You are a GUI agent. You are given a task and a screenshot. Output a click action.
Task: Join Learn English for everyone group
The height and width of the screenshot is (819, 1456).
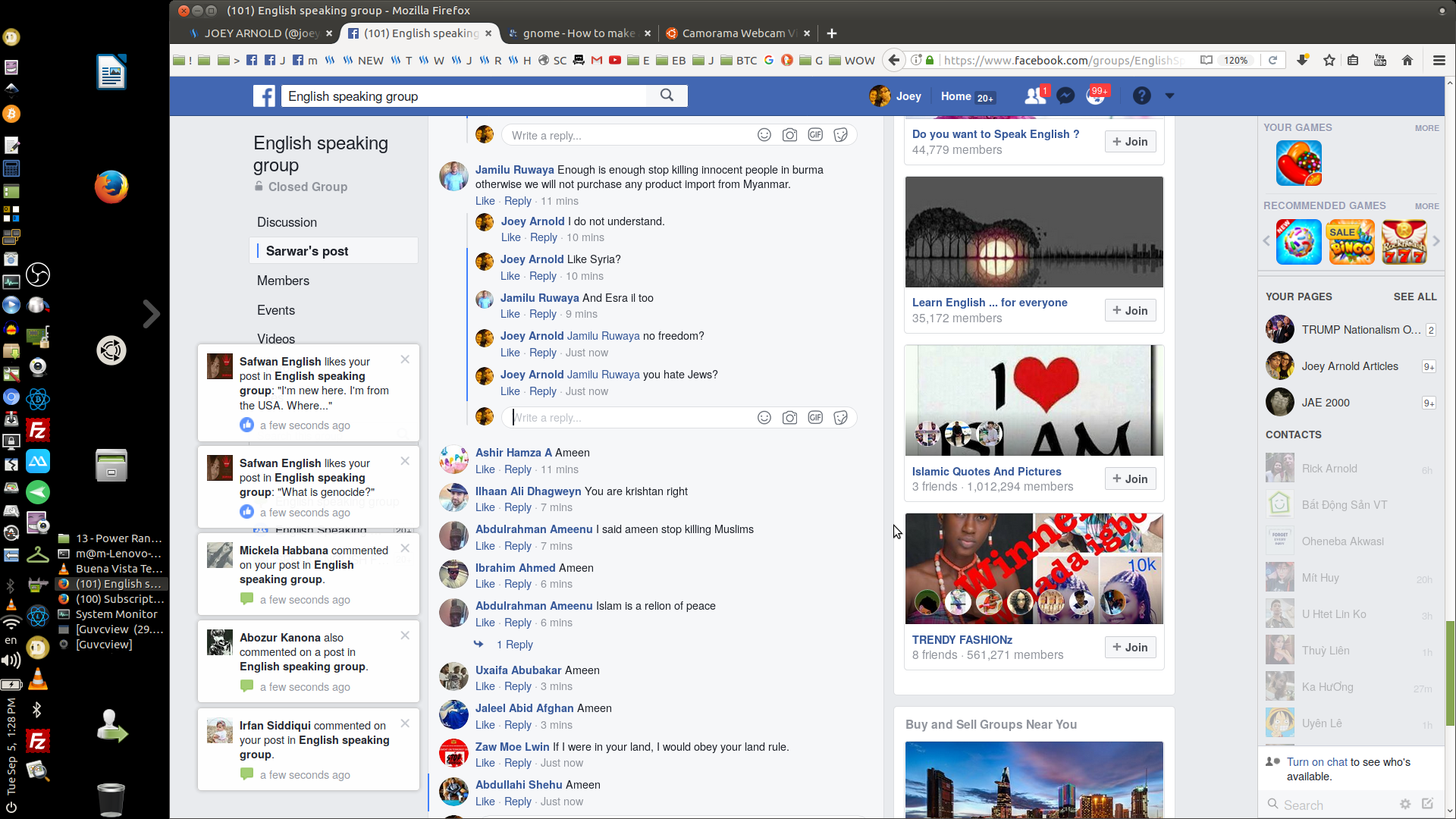click(x=1130, y=311)
